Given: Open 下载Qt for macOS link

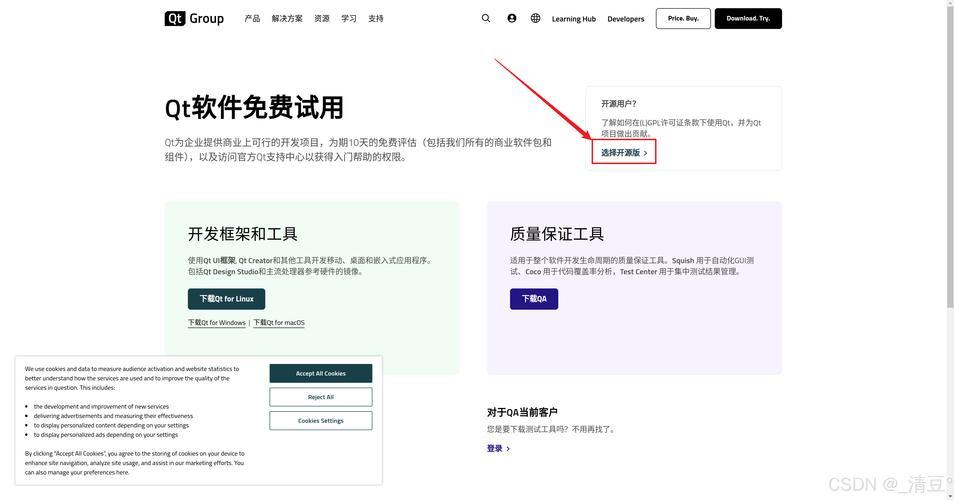Looking at the screenshot, I should pos(279,323).
